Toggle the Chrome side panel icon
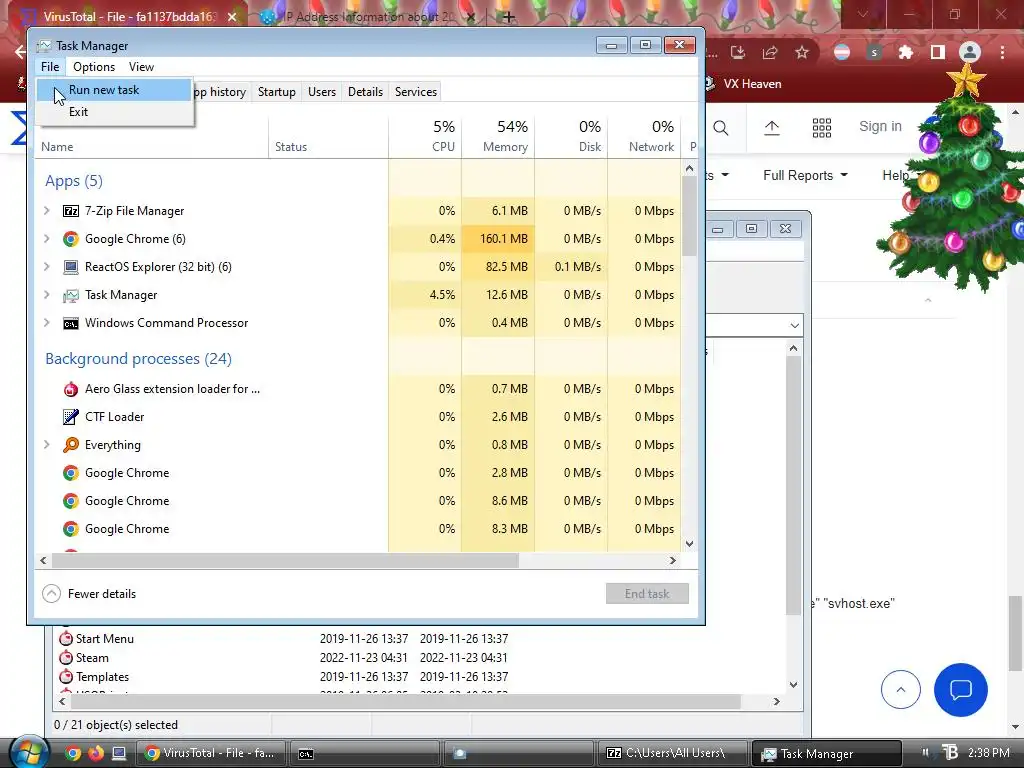The width and height of the screenshot is (1024, 768). click(938, 52)
